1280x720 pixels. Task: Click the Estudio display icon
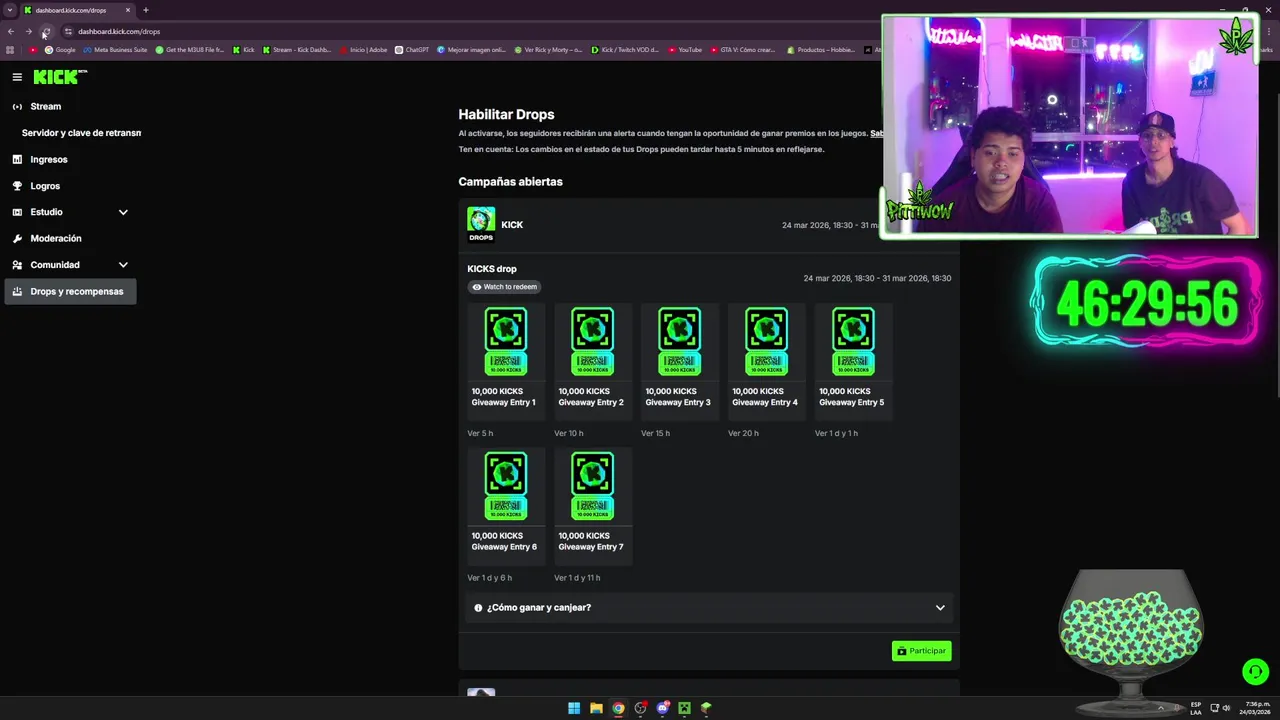coord(17,212)
